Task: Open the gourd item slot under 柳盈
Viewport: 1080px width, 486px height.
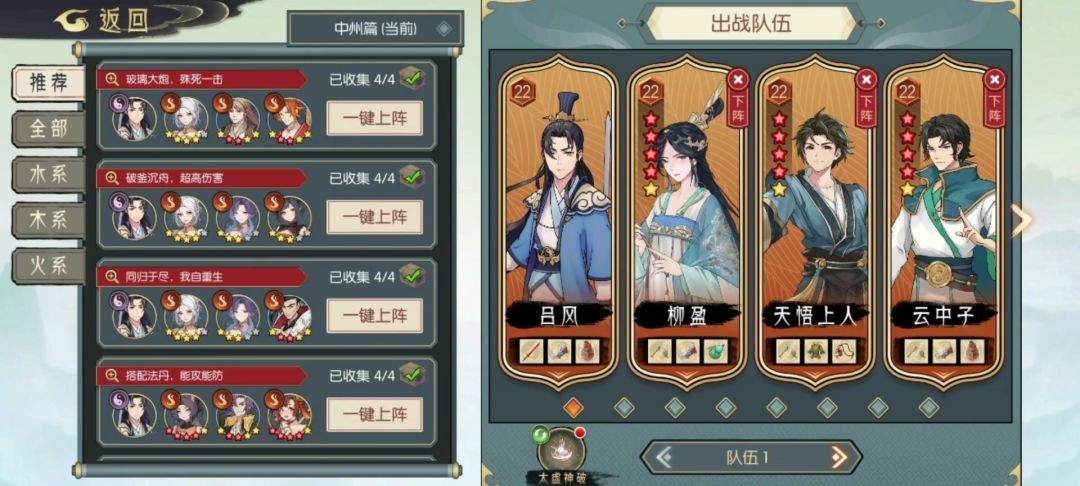Action: coord(715,351)
